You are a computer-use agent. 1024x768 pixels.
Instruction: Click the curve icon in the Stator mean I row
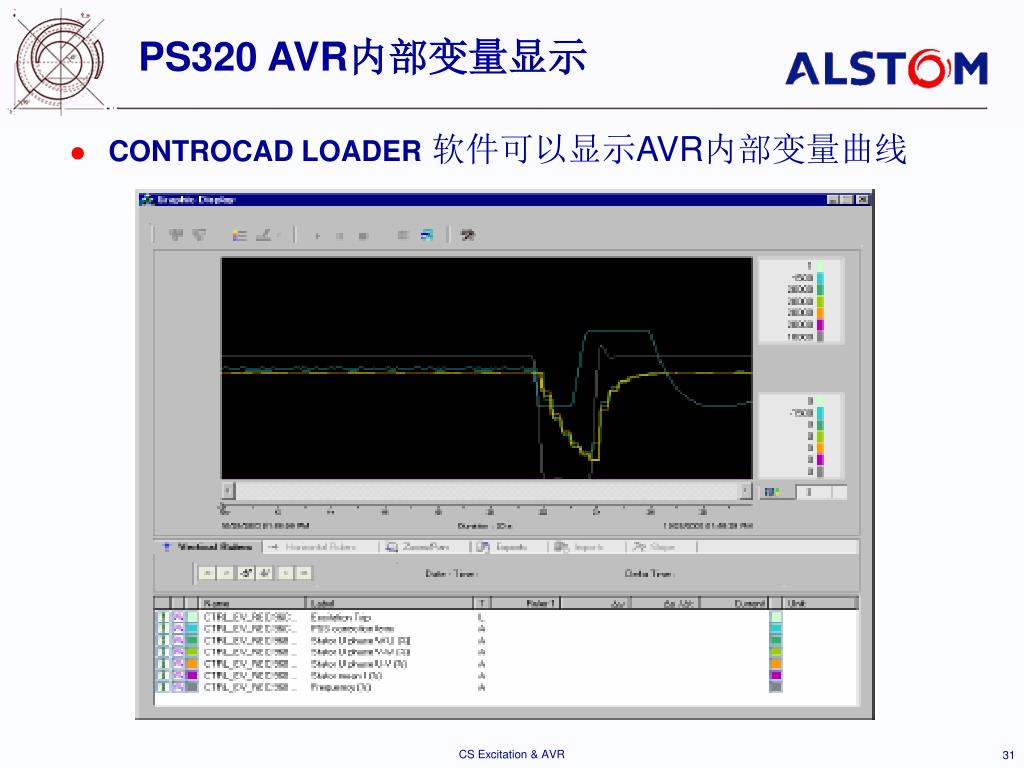pyautogui.click(x=178, y=676)
